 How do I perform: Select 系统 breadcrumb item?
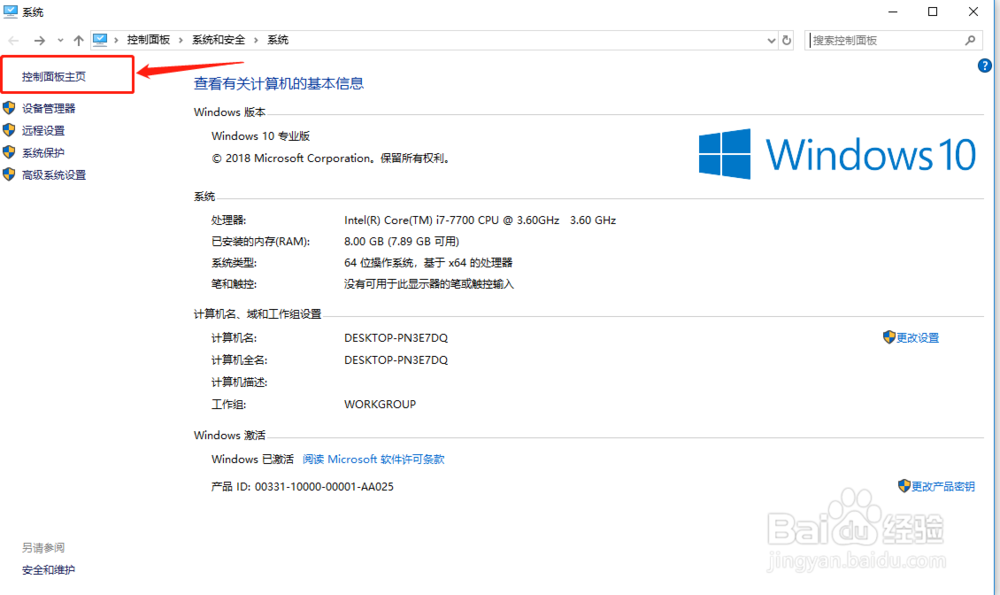[x=277, y=40]
